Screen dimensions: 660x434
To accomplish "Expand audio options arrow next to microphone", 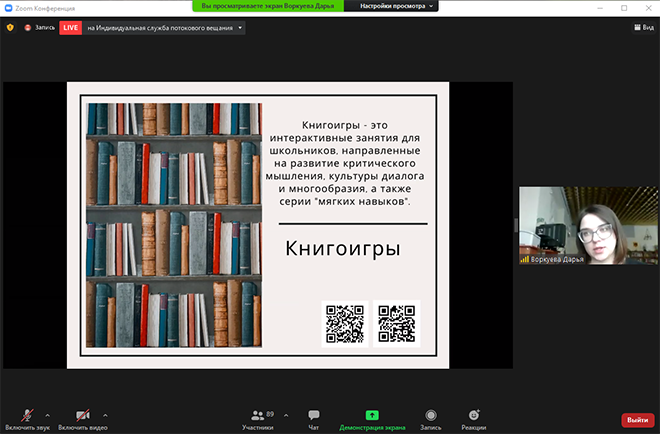I will [48, 414].
